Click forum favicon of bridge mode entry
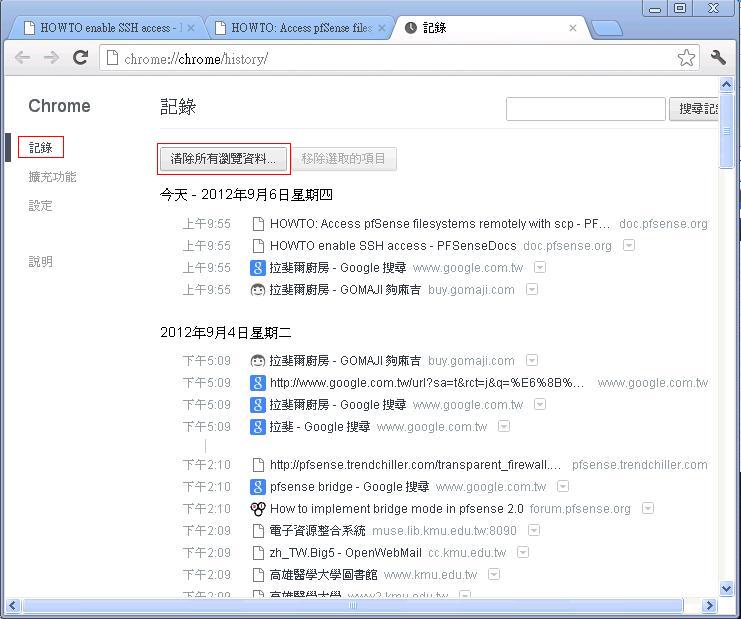741x619 pixels. click(x=258, y=509)
